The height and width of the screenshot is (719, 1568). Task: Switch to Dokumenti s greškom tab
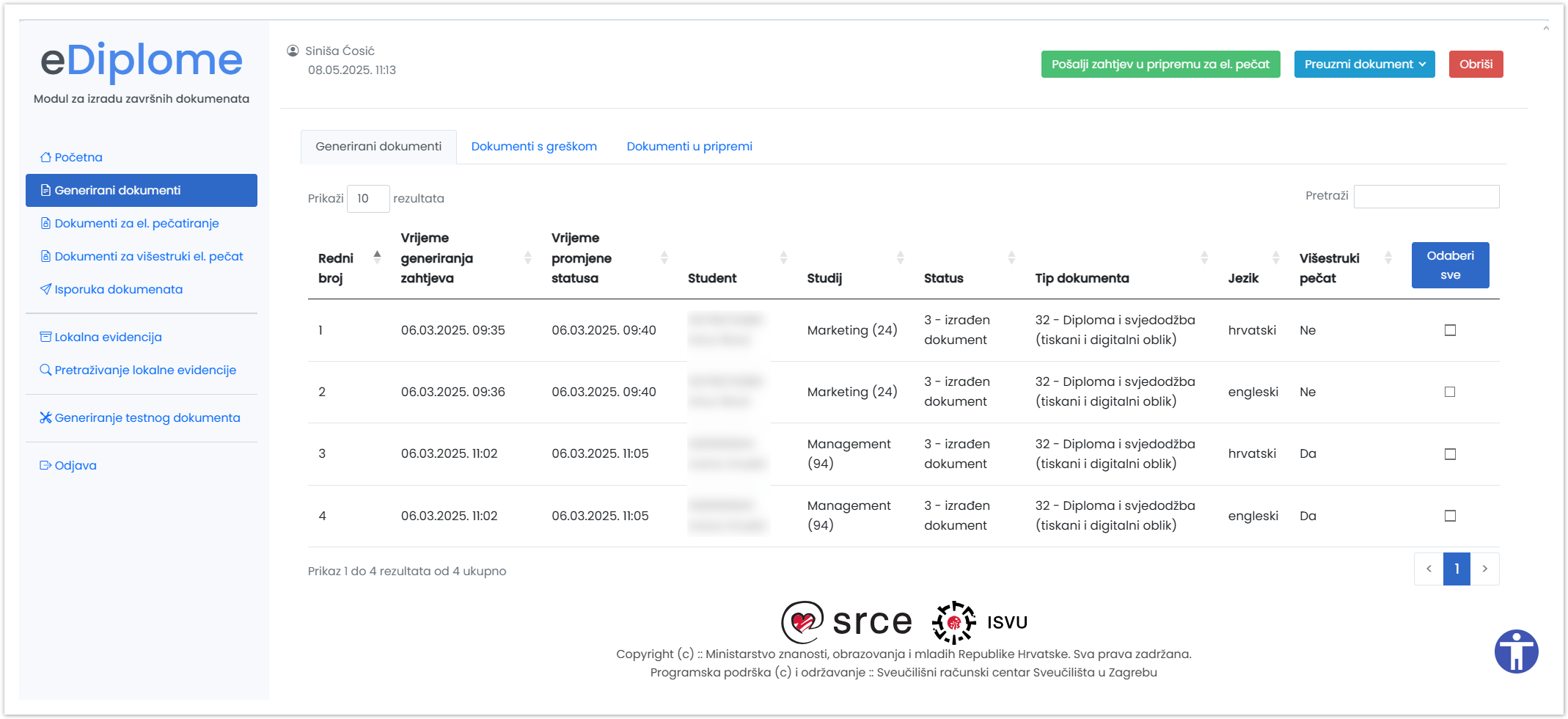534,147
